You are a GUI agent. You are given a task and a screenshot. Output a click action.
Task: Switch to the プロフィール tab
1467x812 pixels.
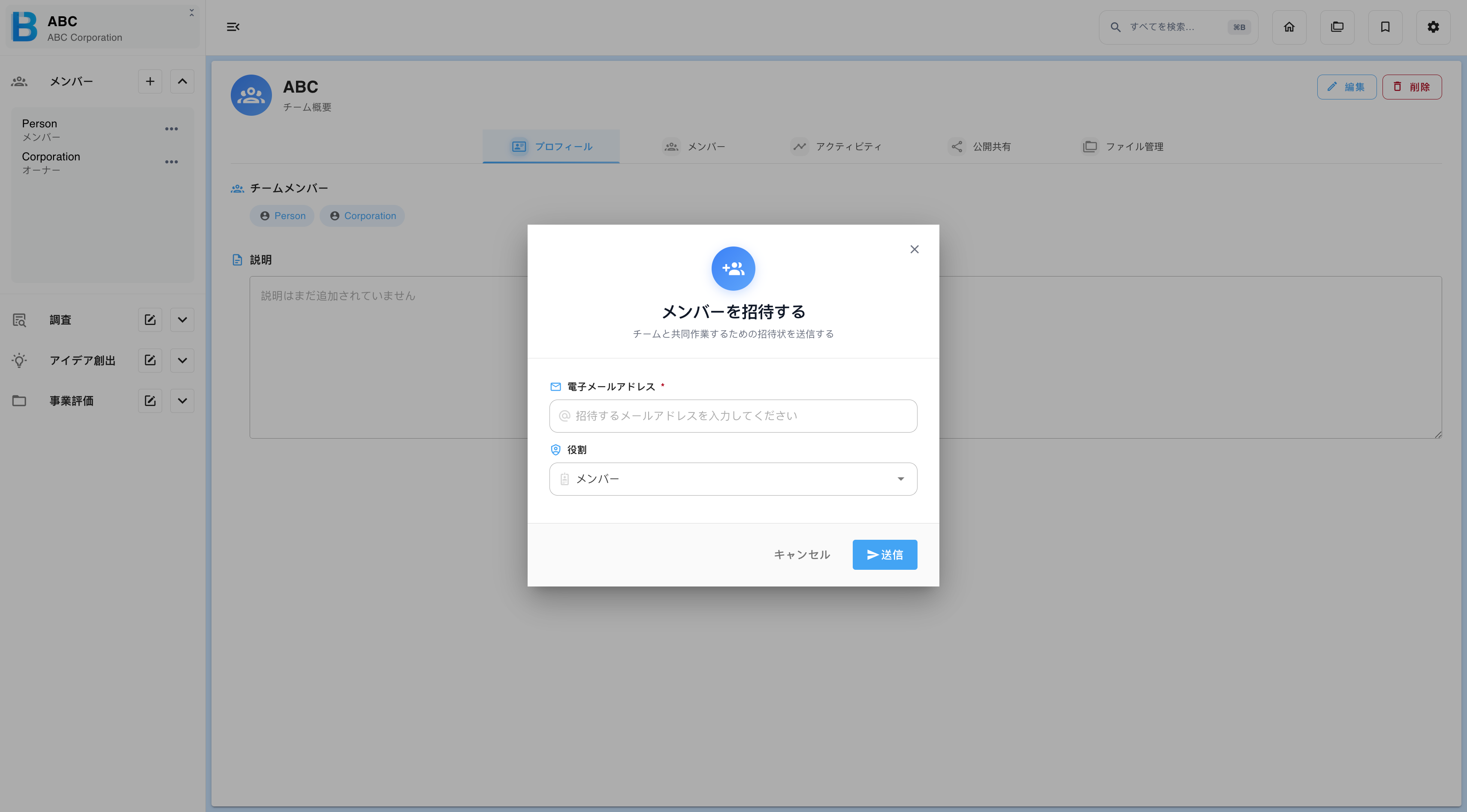(x=551, y=146)
